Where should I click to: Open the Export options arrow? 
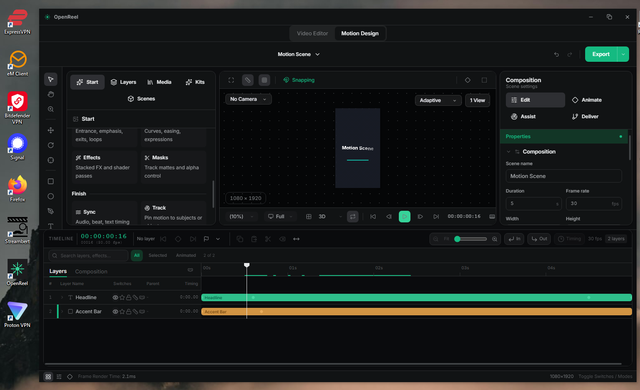click(x=623, y=54)
